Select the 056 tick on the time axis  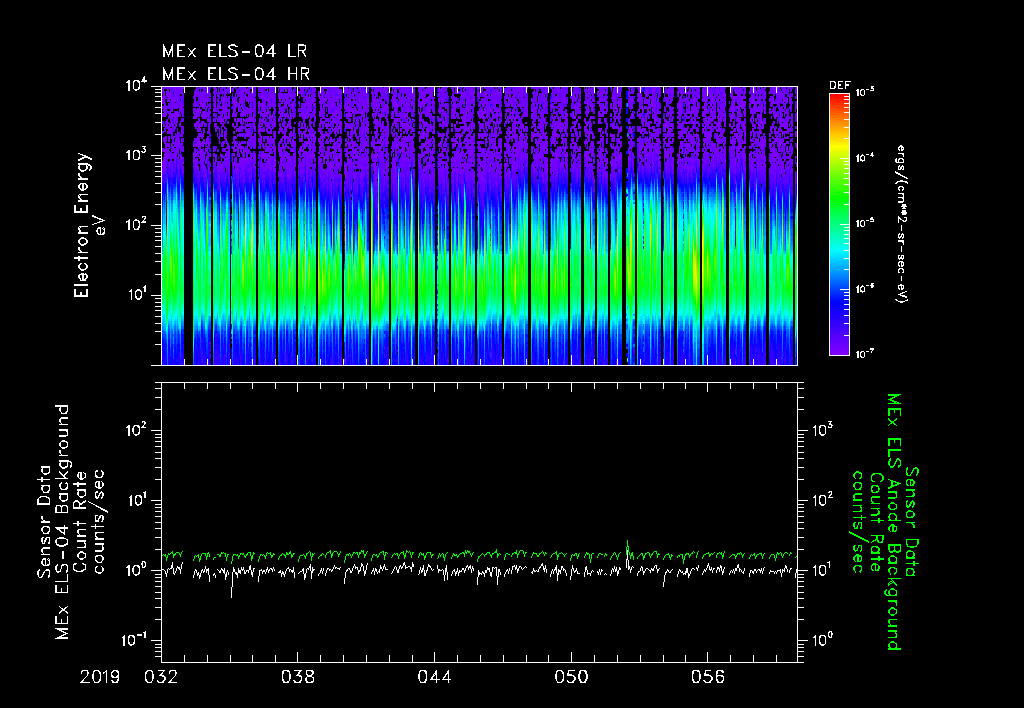(708, 677)
